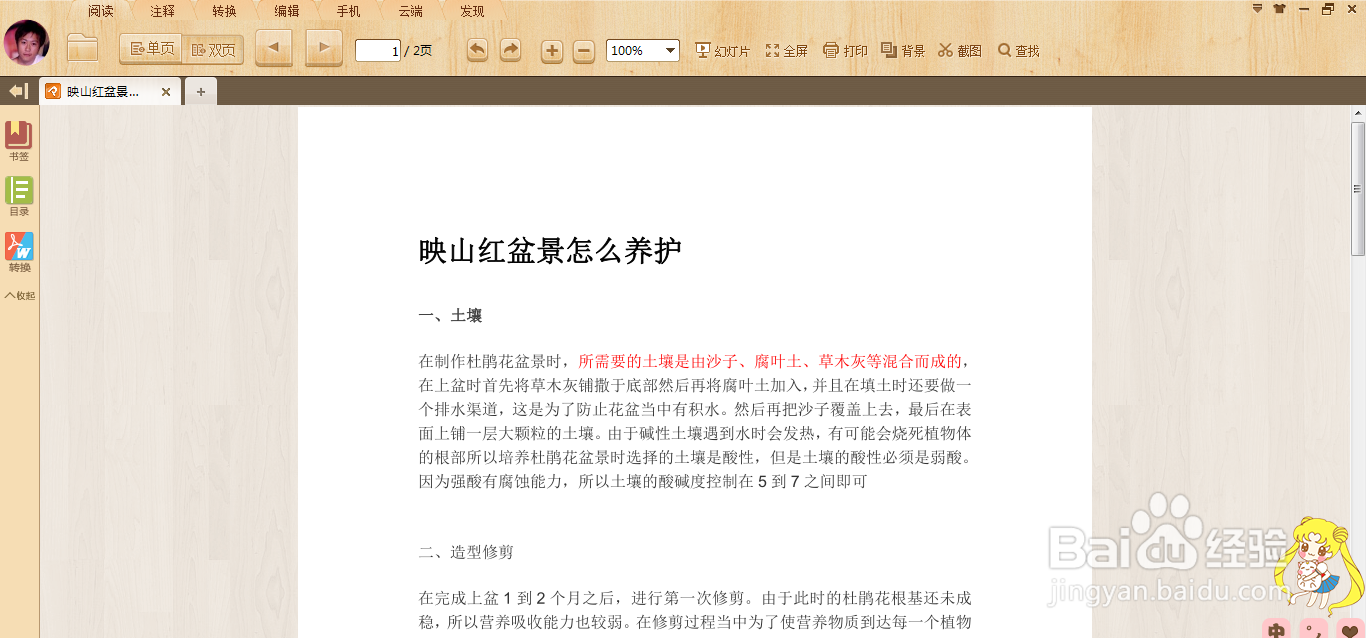
Task: Click the 打印 print button
Action: [845, 50]
